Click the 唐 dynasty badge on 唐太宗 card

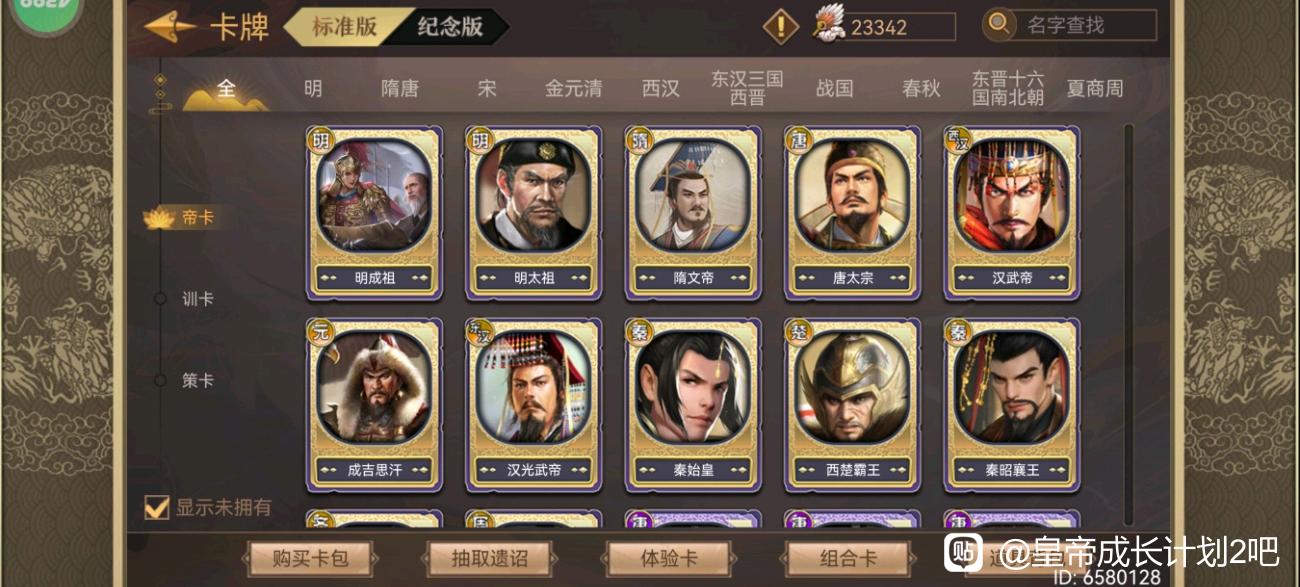799,140
